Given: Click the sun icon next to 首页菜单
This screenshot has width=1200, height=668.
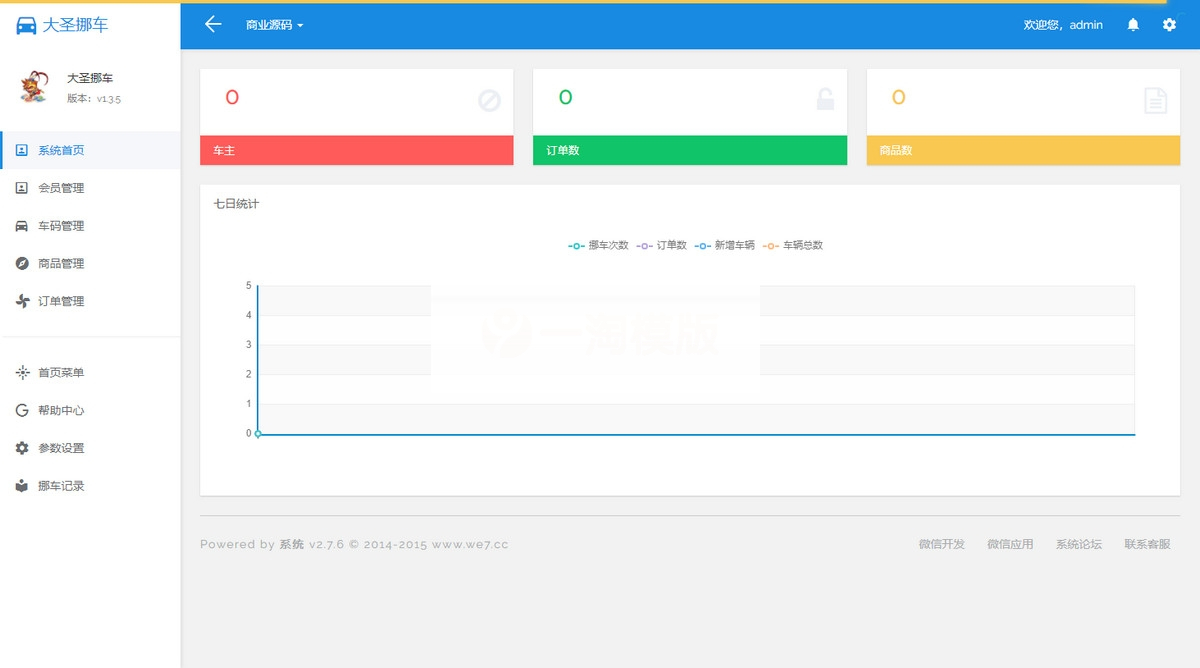Looking at the screenshot, I should pos(22,372).
